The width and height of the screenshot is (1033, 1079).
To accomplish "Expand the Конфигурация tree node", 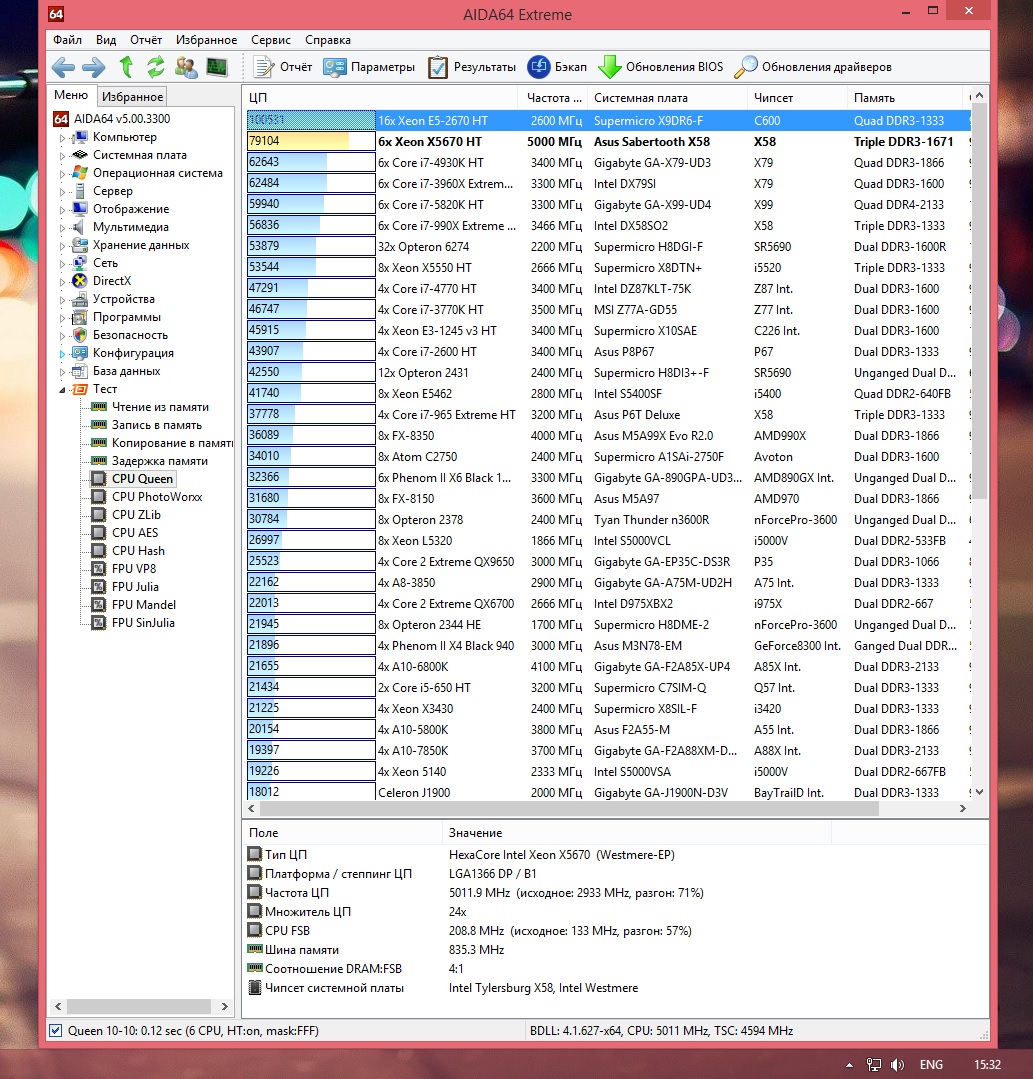I will (62, 354).
